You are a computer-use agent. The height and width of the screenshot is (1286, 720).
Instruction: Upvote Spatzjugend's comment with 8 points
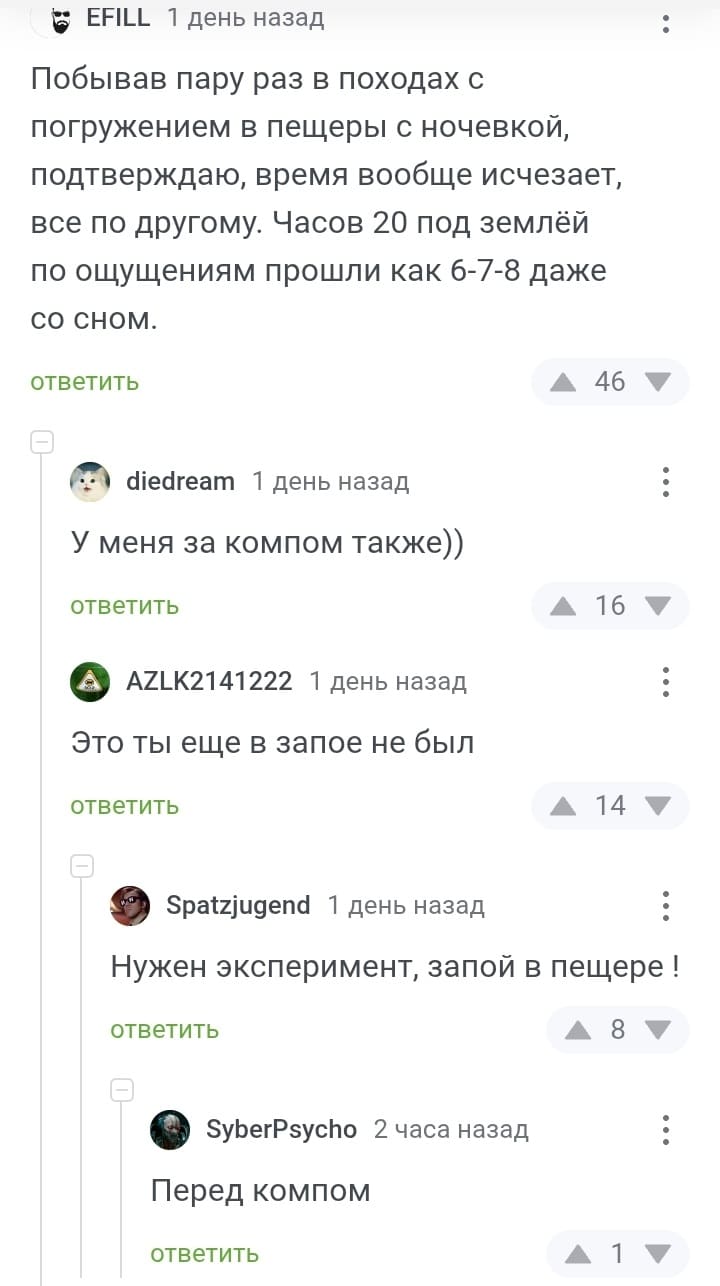pos(578,1030)
